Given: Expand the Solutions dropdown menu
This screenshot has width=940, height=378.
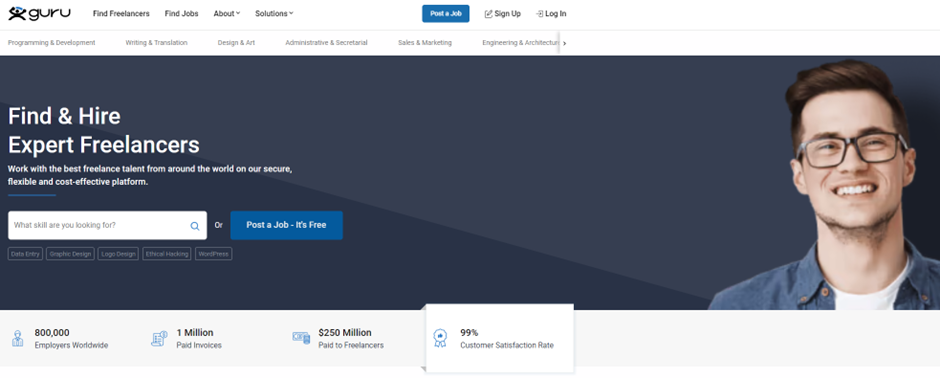Looking at the screenshot, I should [274, 14].
